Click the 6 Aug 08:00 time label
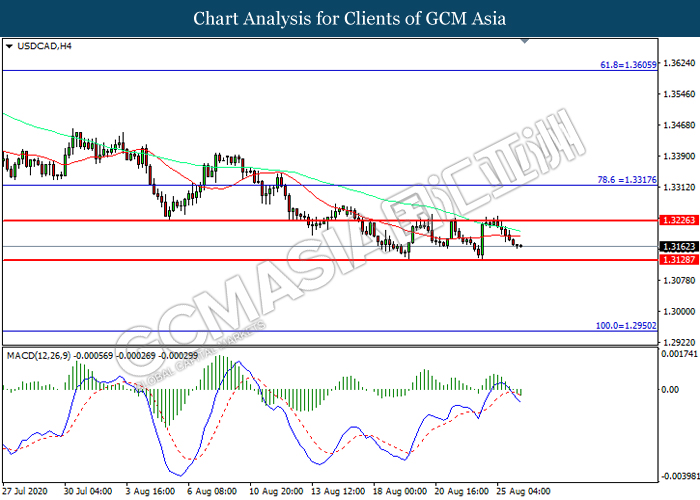This screenshot has height=500, width=700. click(212, 491)
